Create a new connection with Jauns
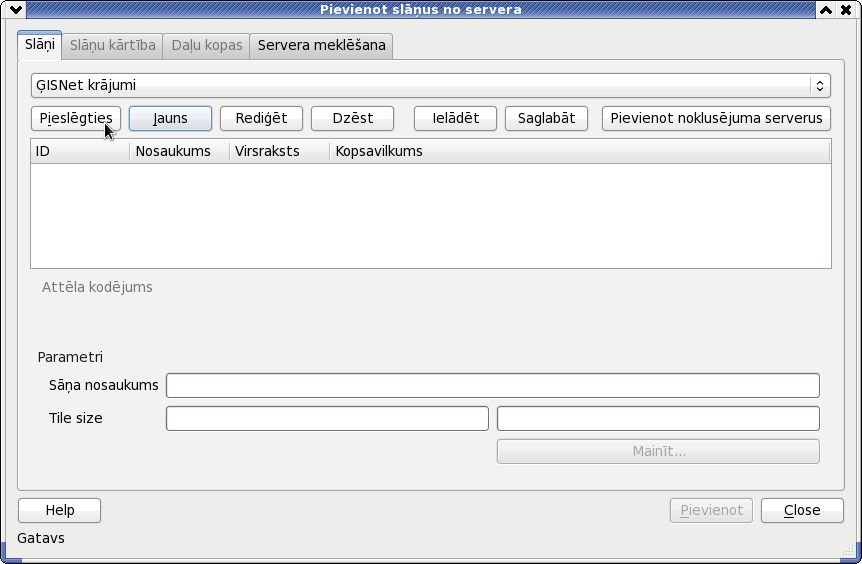 [x=170, y=118]
